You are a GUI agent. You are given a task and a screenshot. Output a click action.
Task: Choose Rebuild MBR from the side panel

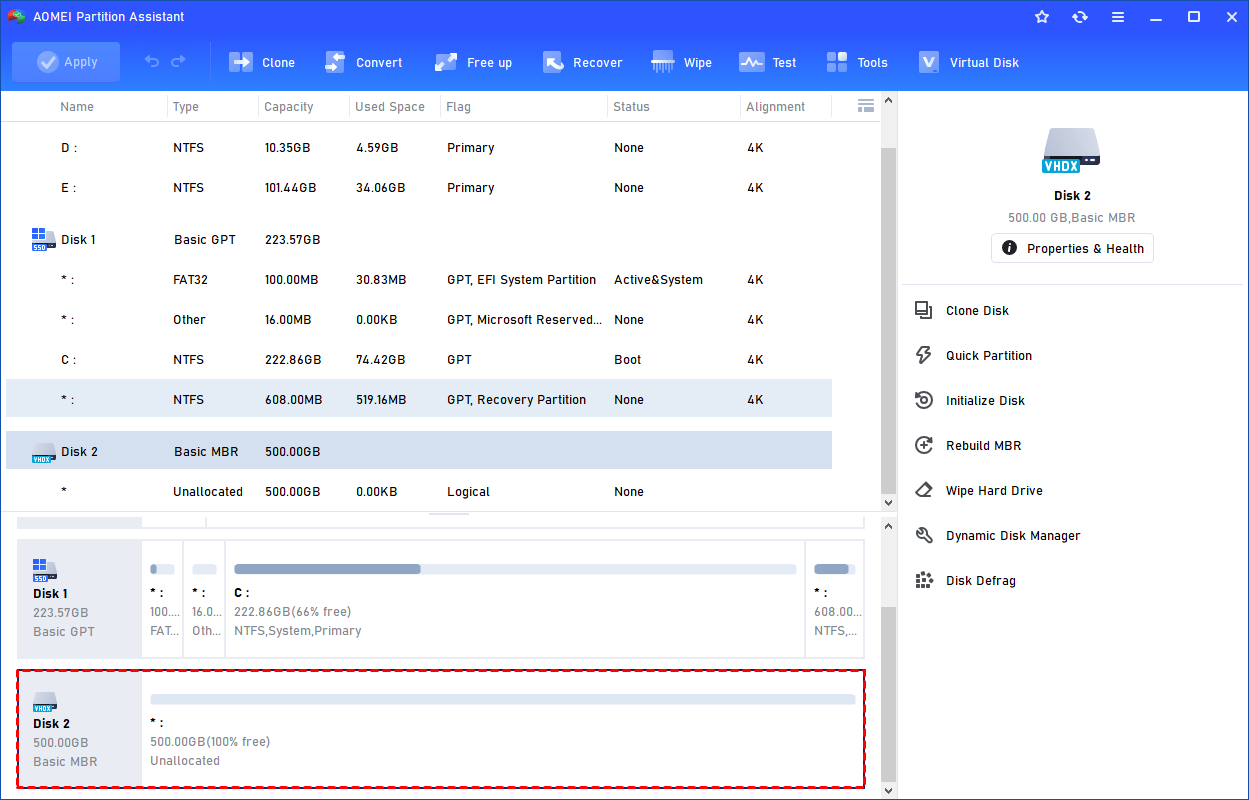(x=983, y=446)
